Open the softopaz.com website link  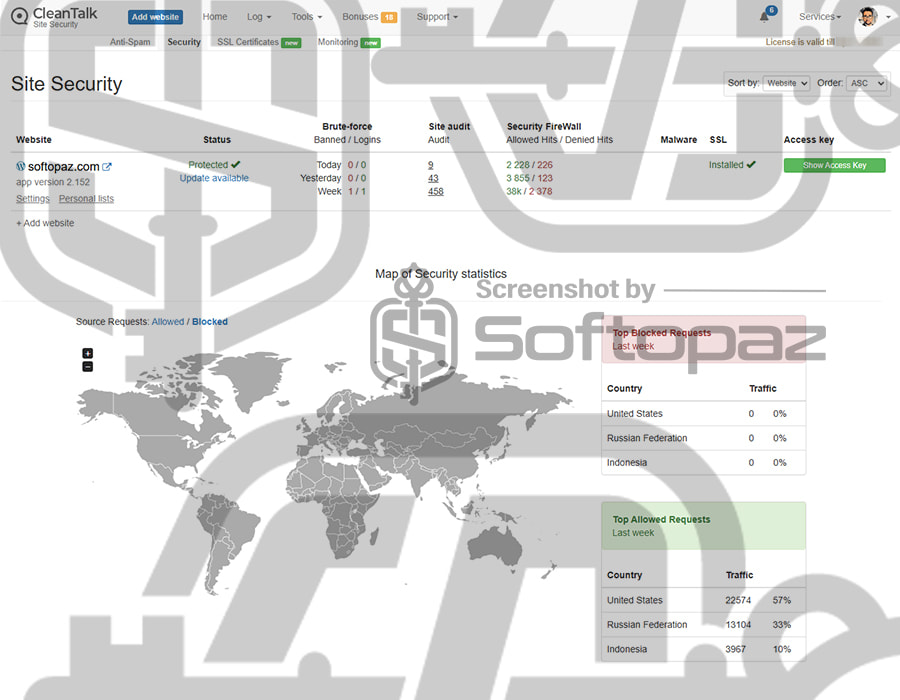click(64, 166)
